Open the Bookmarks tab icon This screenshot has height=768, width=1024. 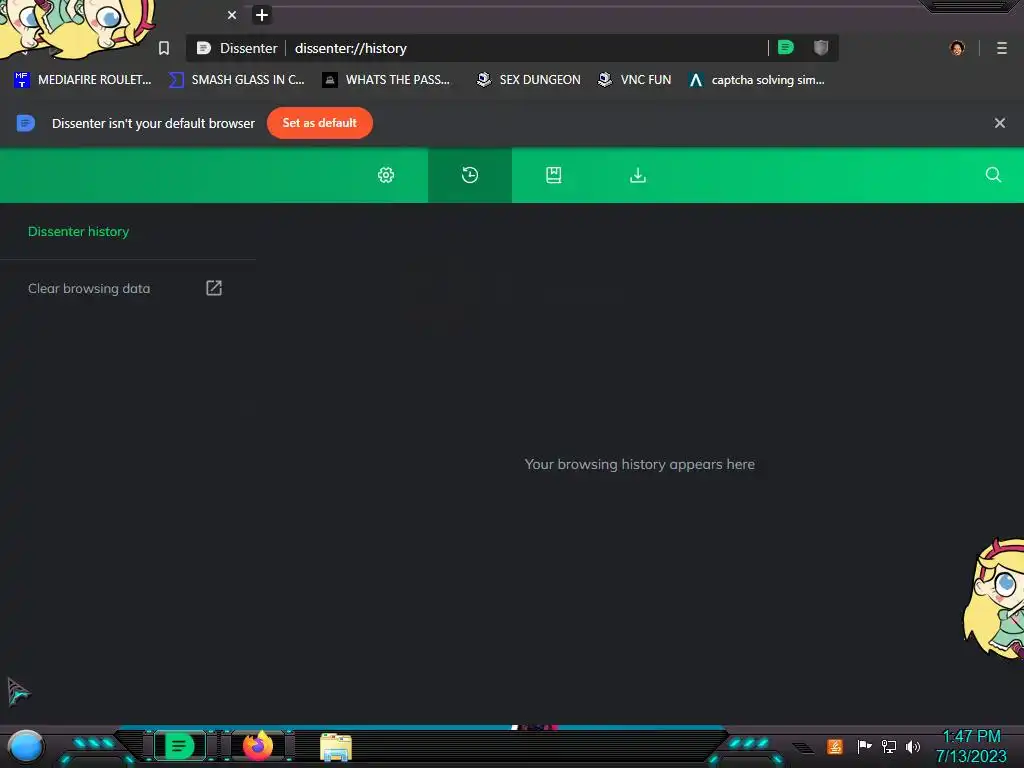tap(553, 175)
